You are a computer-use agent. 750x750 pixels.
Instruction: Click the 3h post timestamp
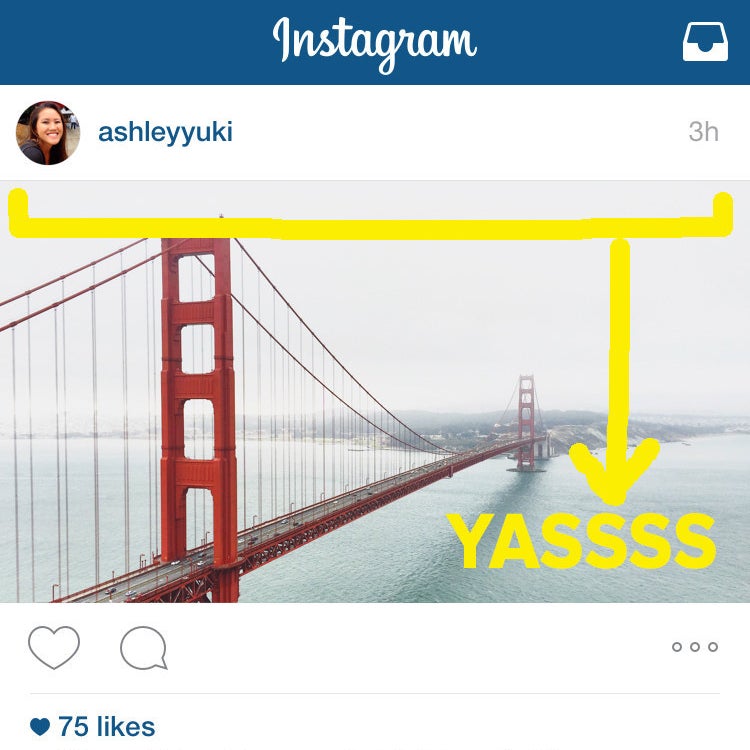704,132
